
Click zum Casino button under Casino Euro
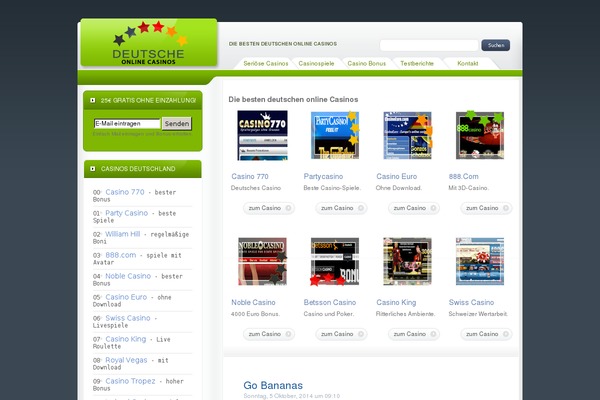[x=414, y=208]
